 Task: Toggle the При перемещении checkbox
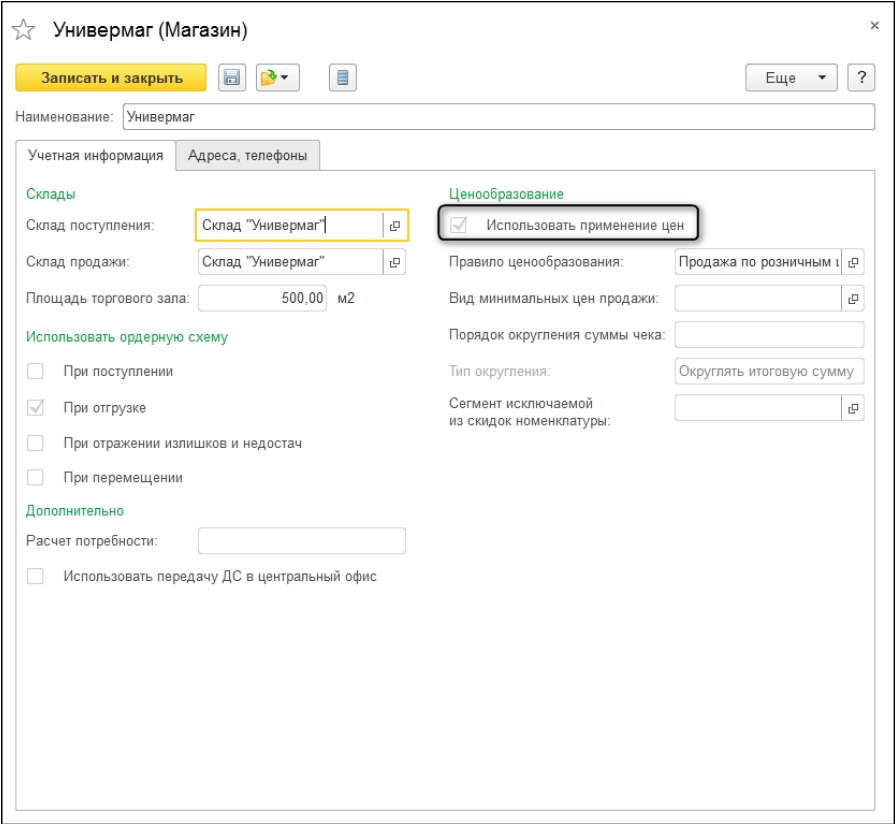(x=36, y=478)
